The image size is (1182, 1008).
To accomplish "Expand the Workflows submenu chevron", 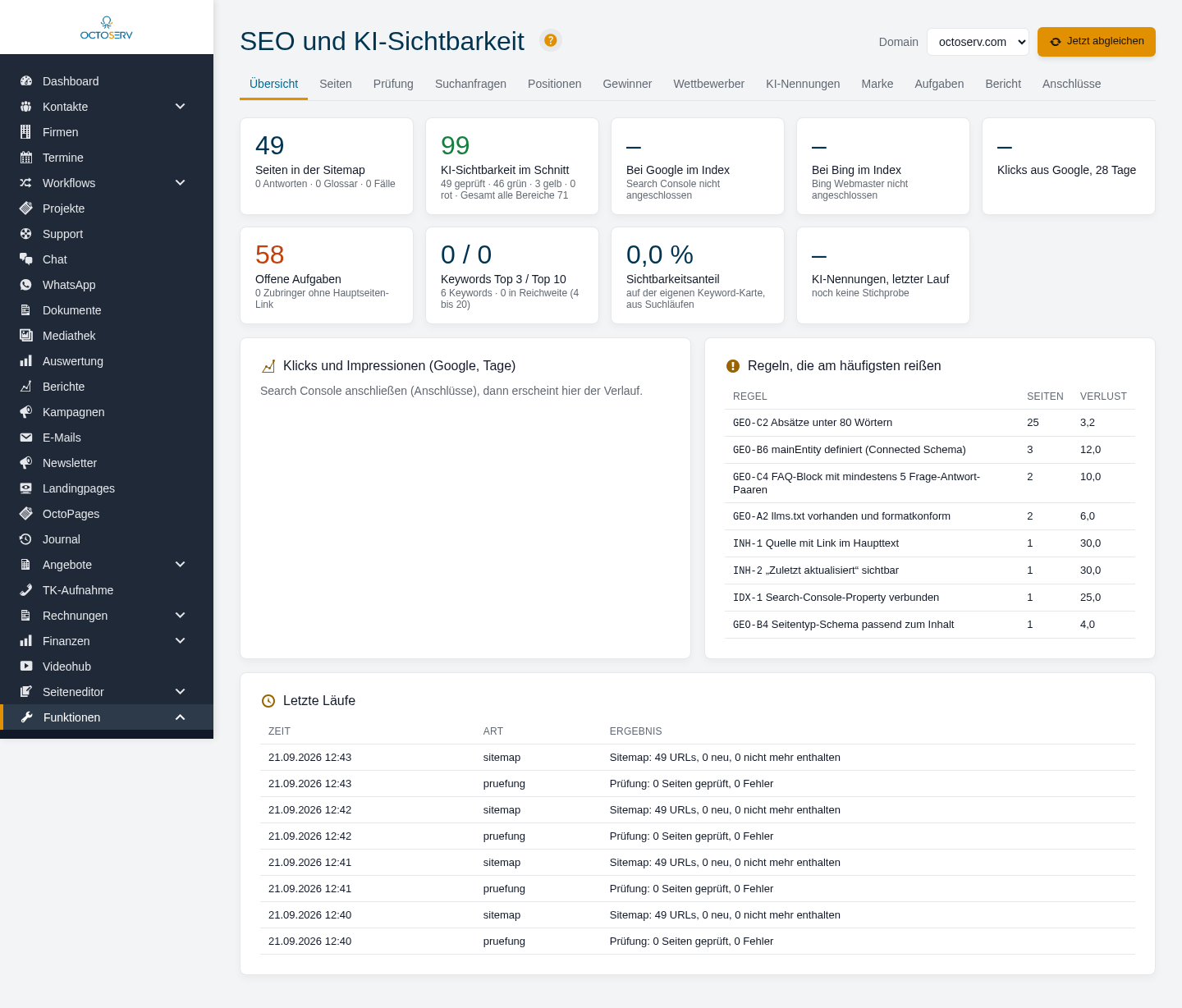I will (x=181, y=183).
